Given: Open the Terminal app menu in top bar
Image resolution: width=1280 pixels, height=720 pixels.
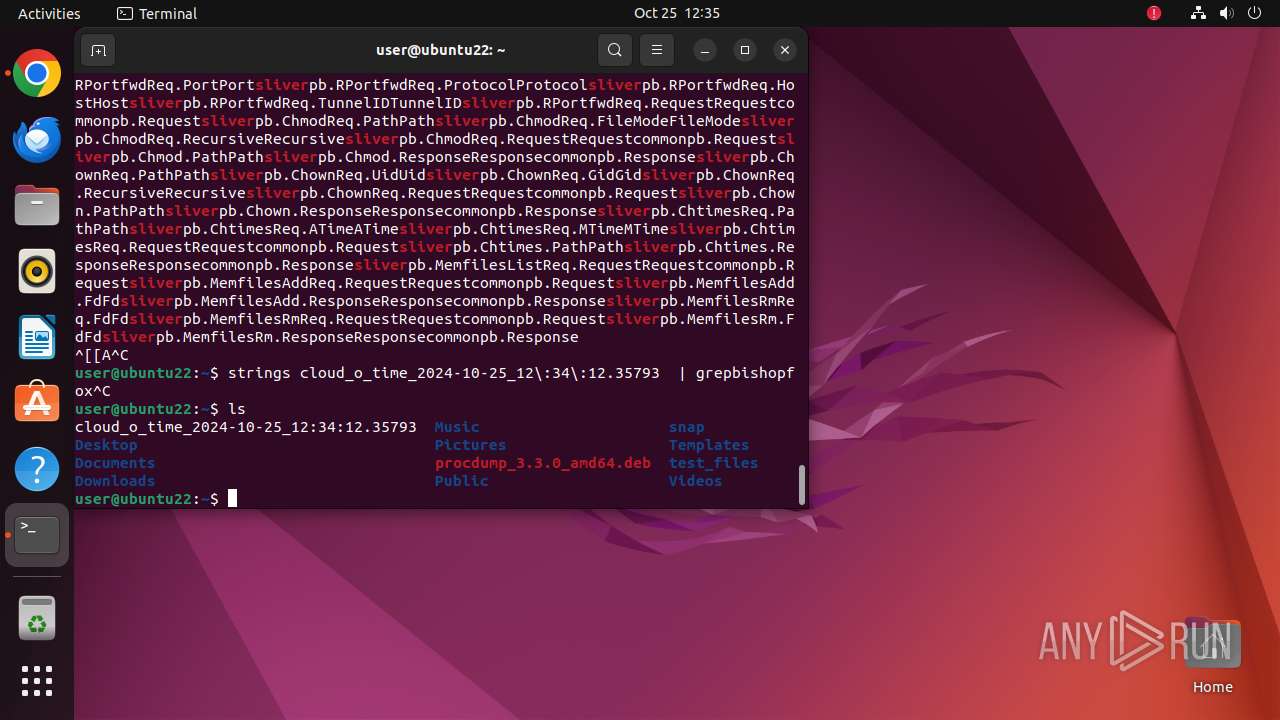Looking at the screenshot, I should pos(157,13).
